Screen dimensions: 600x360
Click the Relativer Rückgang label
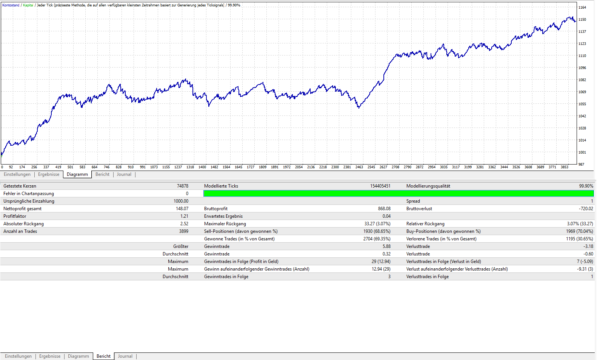(x=426, y=224)
